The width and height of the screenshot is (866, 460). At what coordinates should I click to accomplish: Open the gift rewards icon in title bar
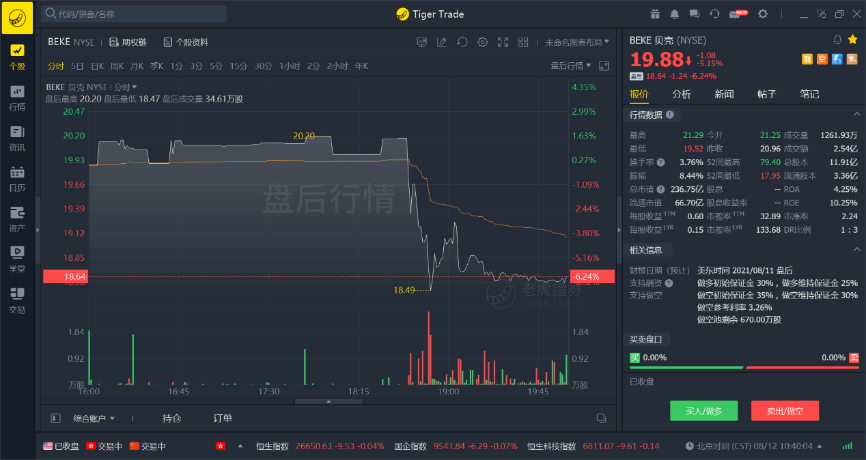[x=654, y=14]
